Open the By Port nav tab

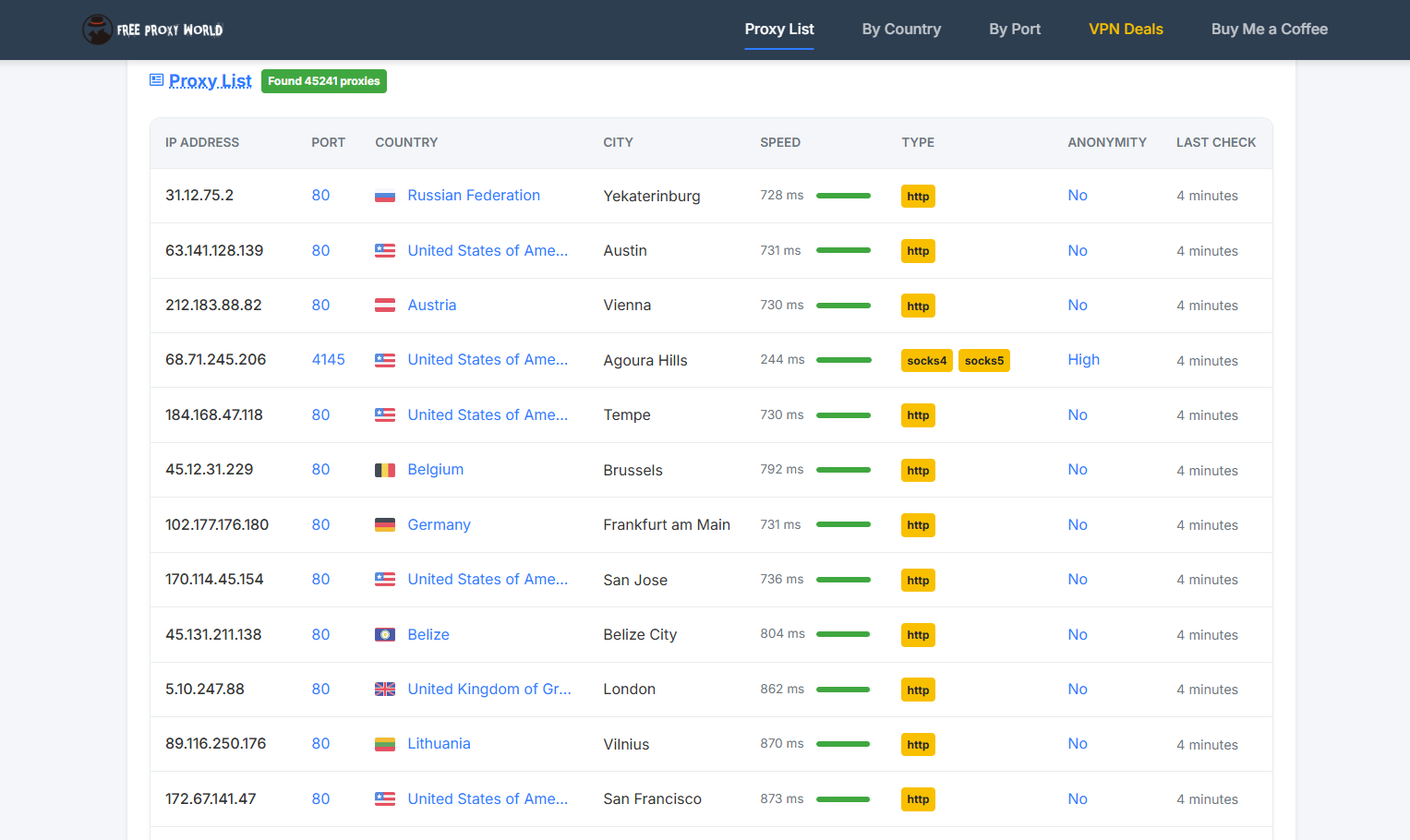pyautogui.click(x=1015, y=29)
